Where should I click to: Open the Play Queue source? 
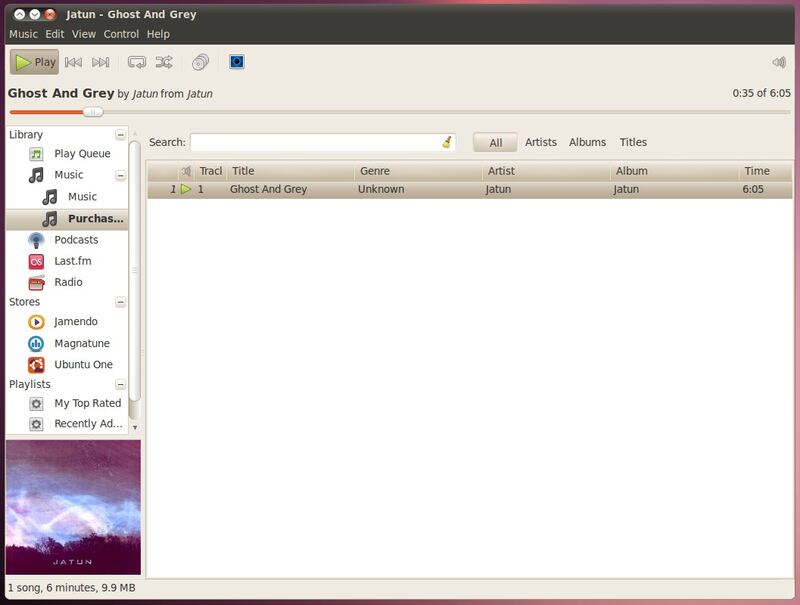pyautogui.click(x=82, y=154)
